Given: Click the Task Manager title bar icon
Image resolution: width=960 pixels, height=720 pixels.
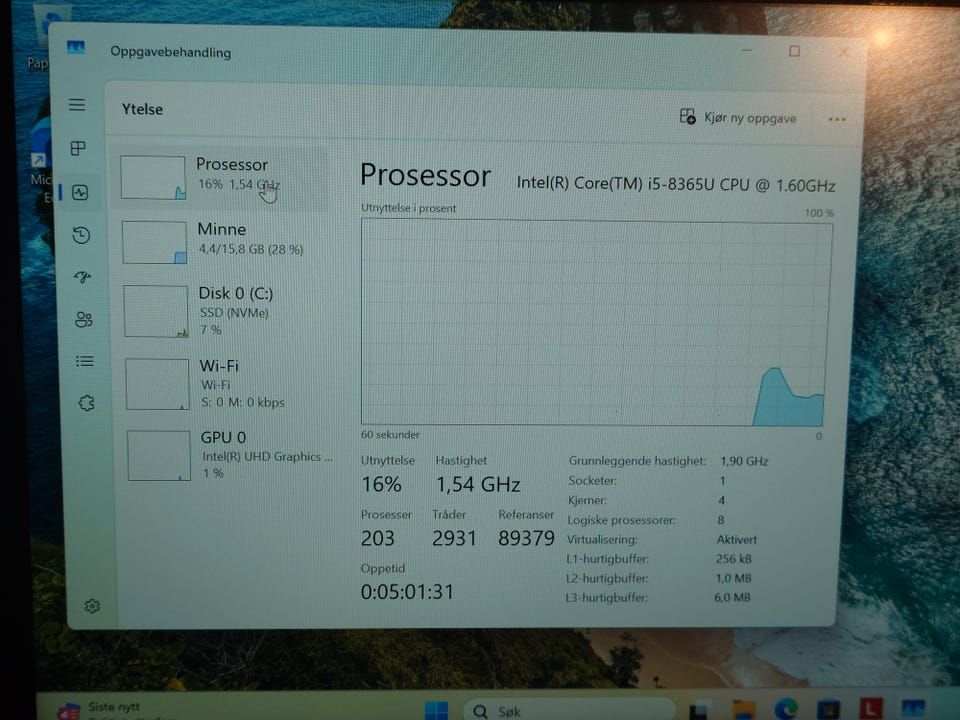Looking at the screenshot, I should (76, 47).
